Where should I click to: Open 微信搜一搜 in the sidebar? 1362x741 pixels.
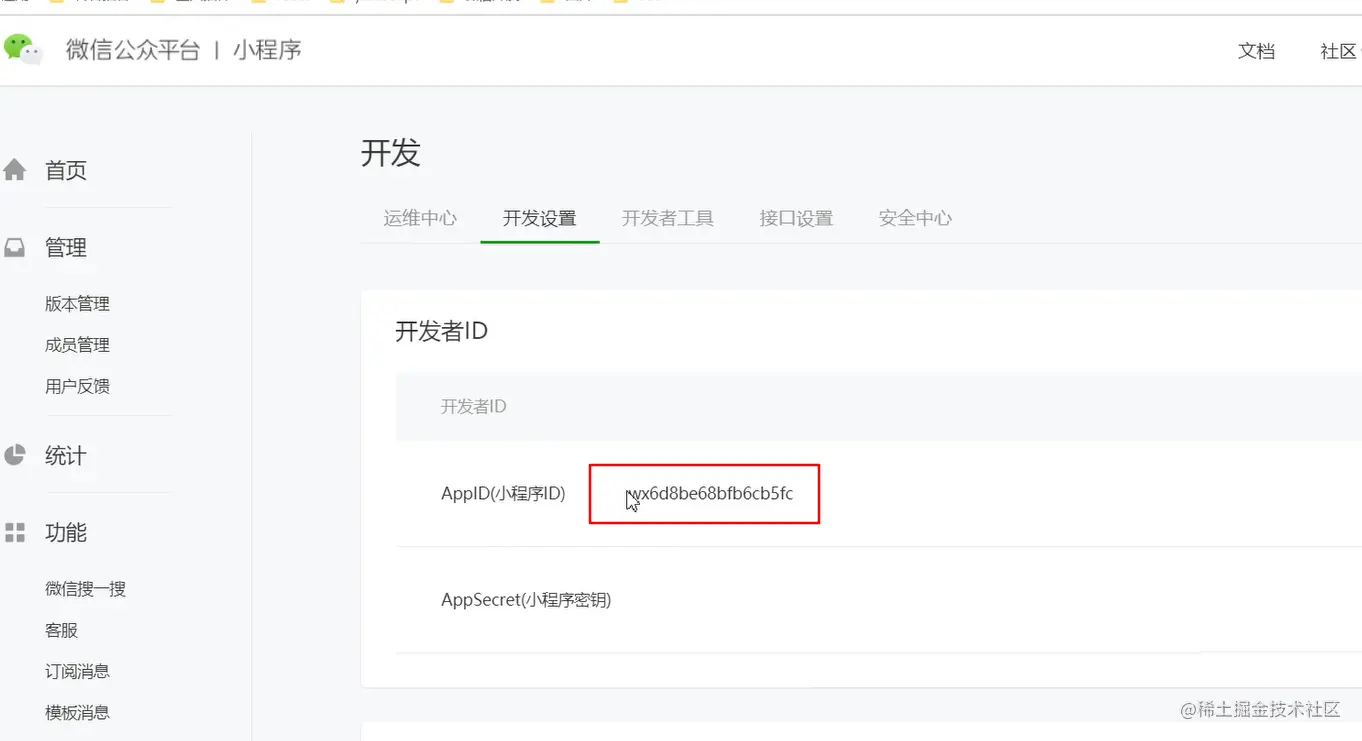tap(85, 589)
